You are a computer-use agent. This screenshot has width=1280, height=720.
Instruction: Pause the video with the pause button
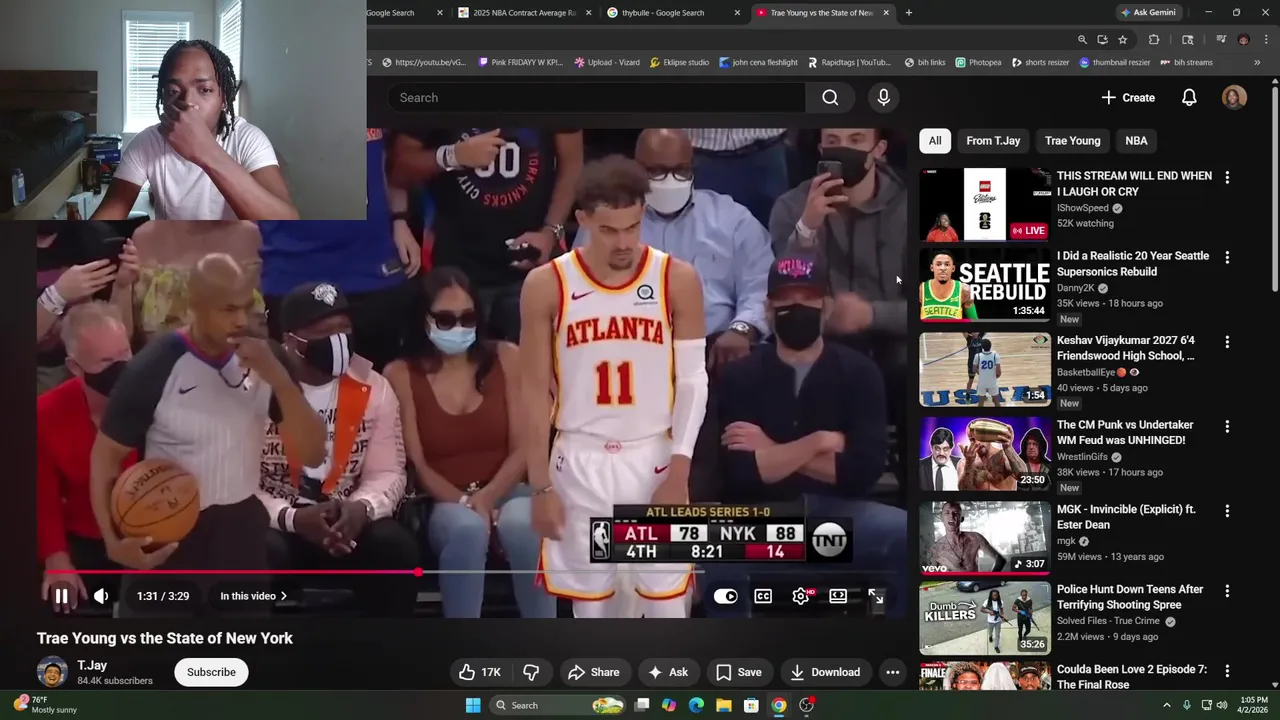[x=61, y=596]
